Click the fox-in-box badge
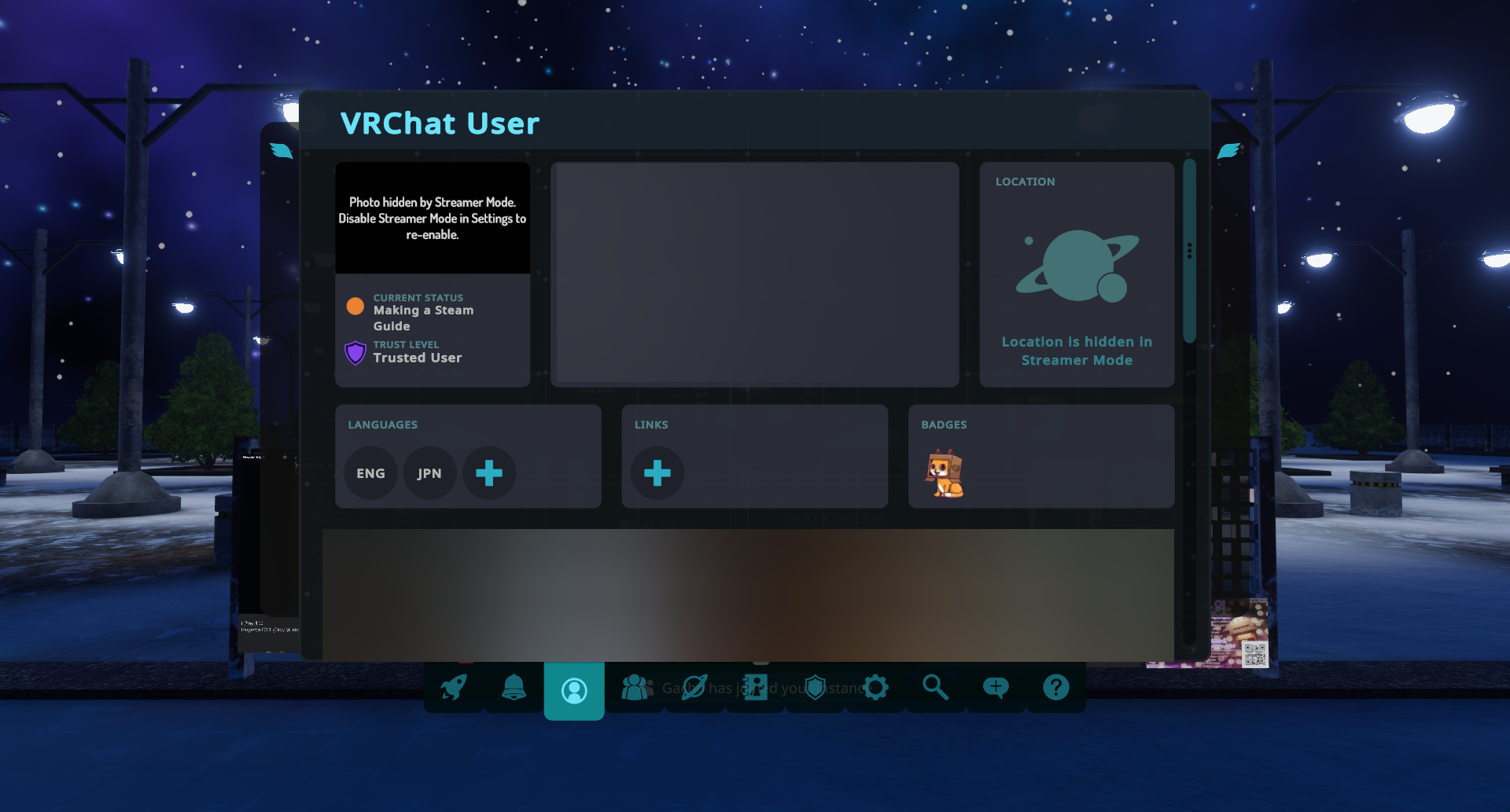The width and height of the screenshot is (1510, 812). coord(945,473)
